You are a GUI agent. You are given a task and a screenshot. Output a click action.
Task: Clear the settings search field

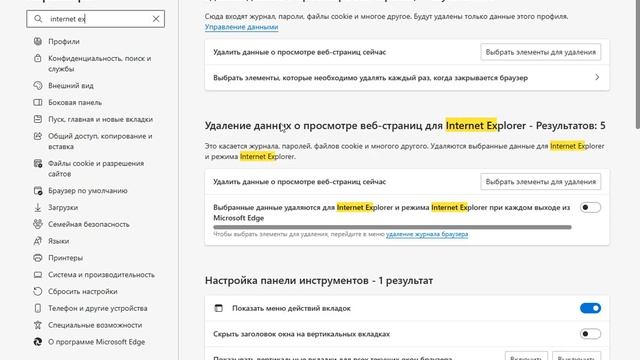point(156,19)
